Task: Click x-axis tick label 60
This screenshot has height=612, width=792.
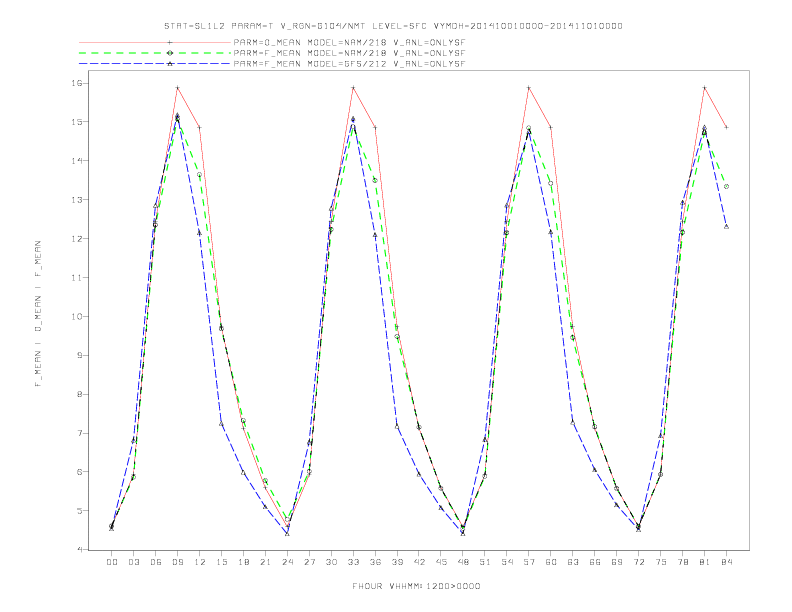Action: click(551, 562)
